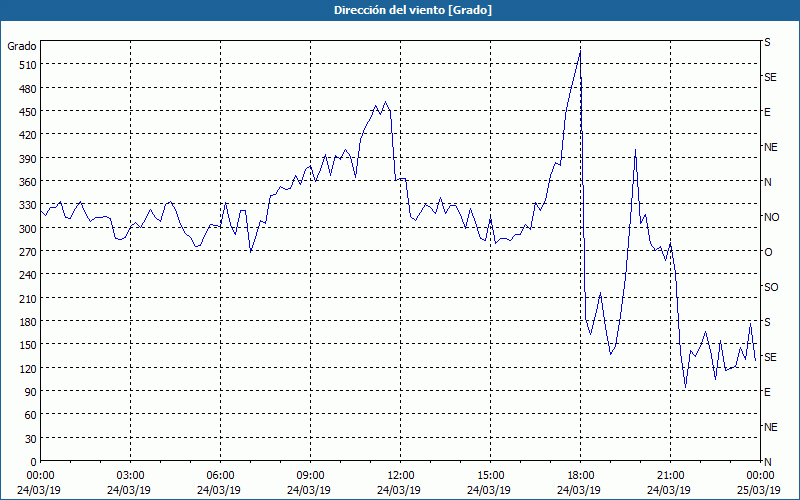This screenshot has width=800, height=500.
Task: Click the 300 degree axis label
Action: 28,229
